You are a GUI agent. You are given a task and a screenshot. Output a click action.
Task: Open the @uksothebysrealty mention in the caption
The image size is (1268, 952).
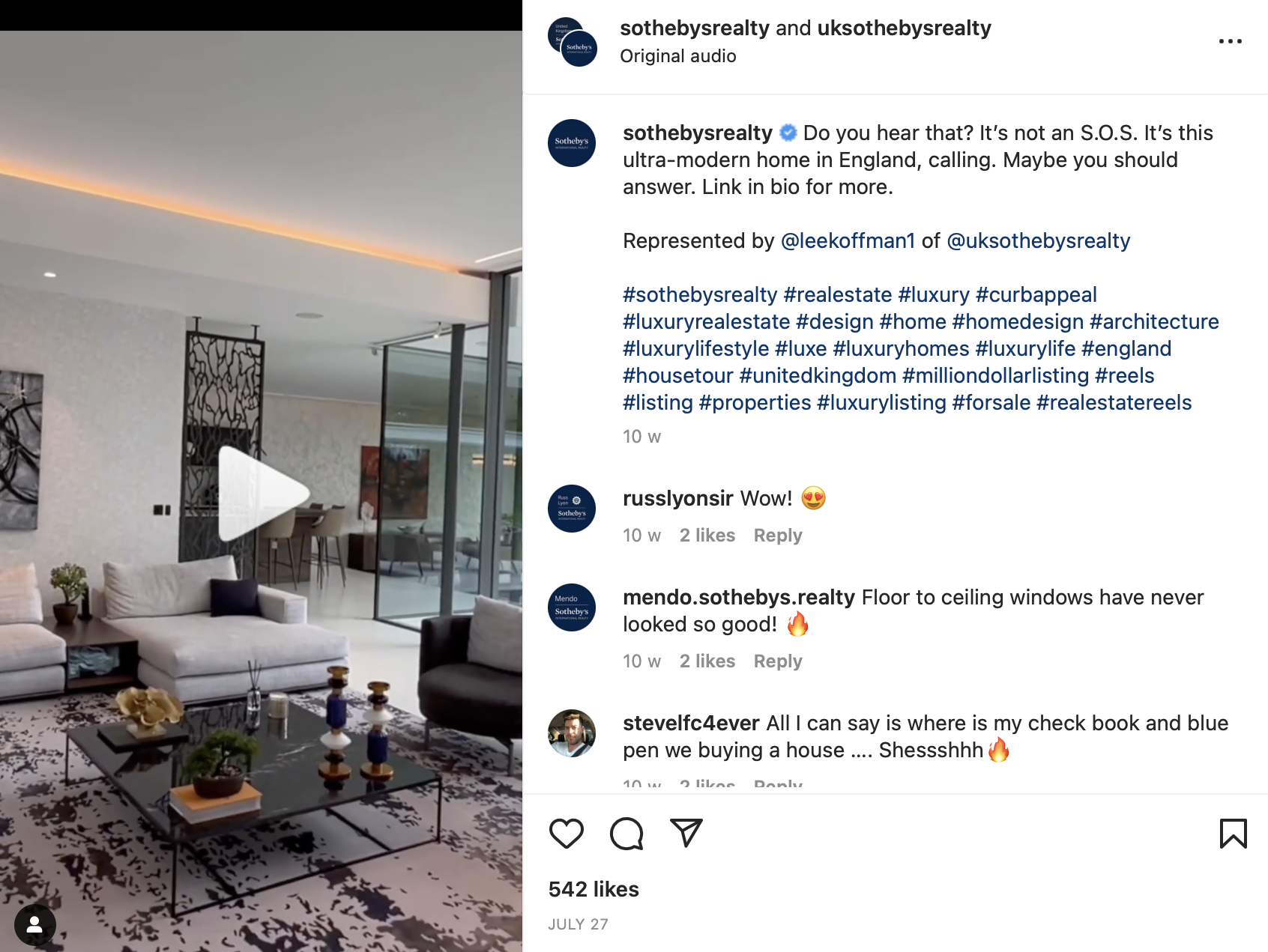click(1039, 240)
